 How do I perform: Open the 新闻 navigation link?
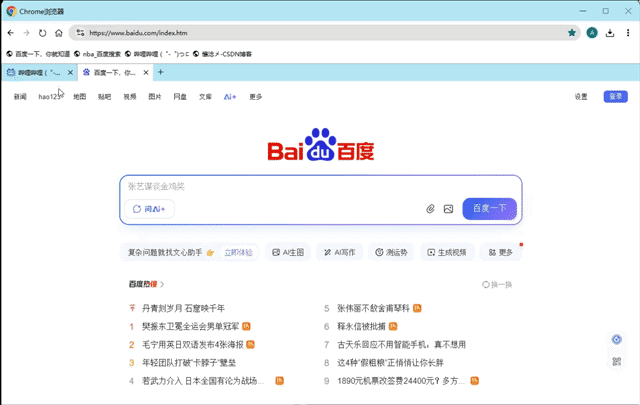point(20,97)
